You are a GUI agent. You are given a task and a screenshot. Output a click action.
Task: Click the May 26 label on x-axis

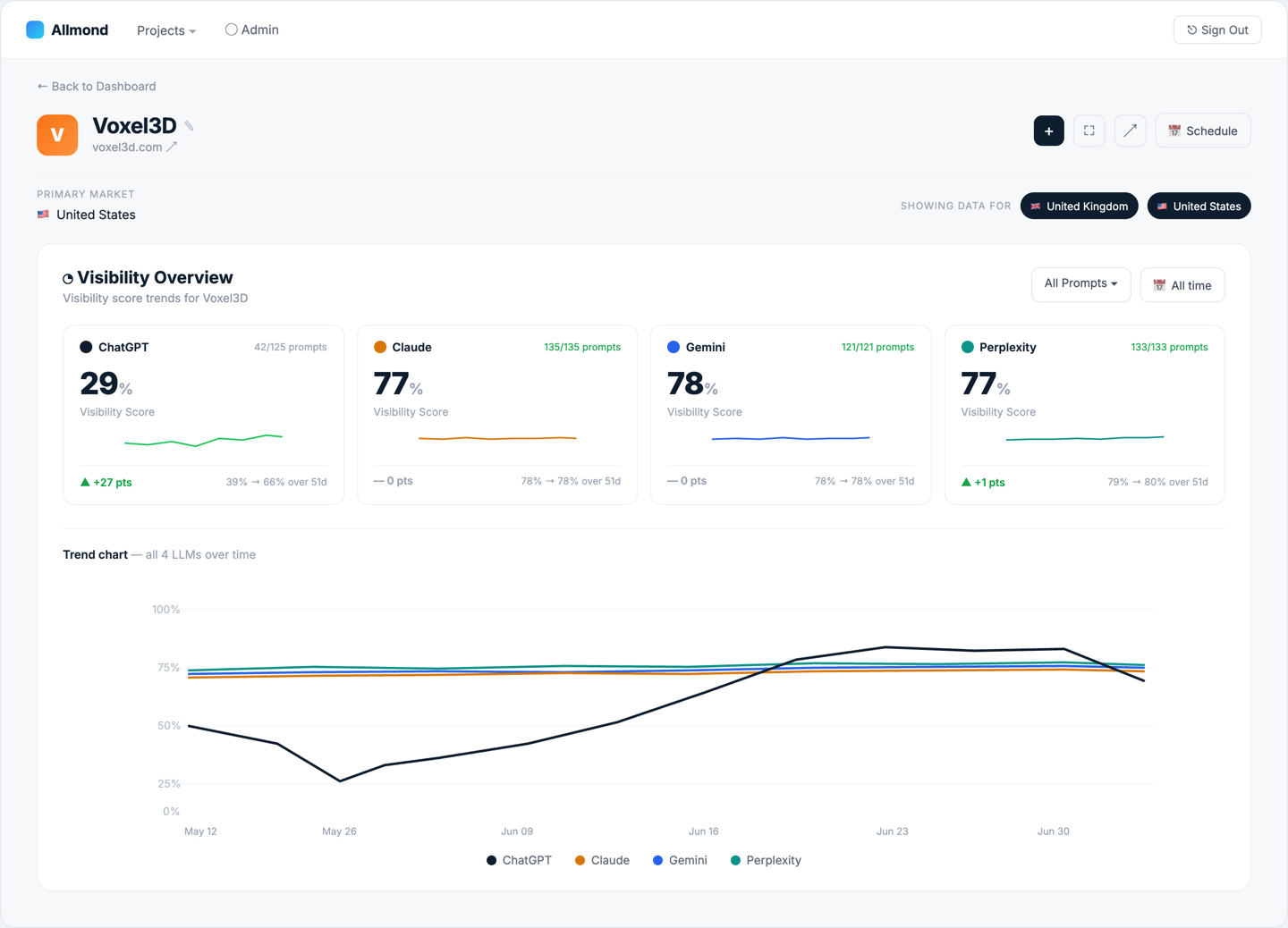click(x=339, y=831)
